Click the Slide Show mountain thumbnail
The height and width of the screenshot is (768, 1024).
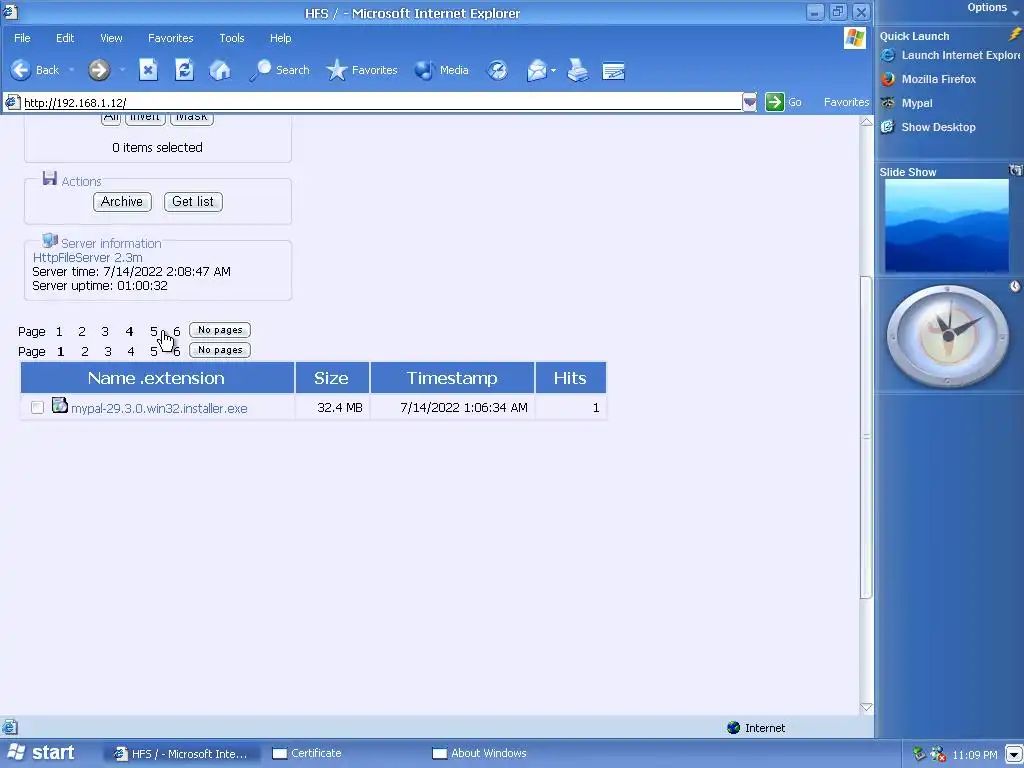[946, 225]
